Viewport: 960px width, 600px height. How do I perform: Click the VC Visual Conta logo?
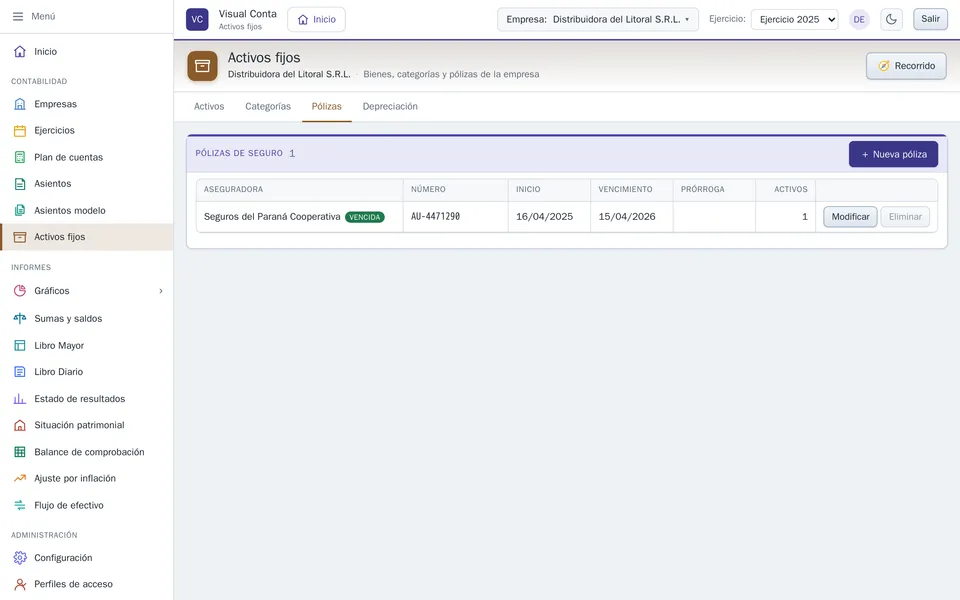pos(197,19)
